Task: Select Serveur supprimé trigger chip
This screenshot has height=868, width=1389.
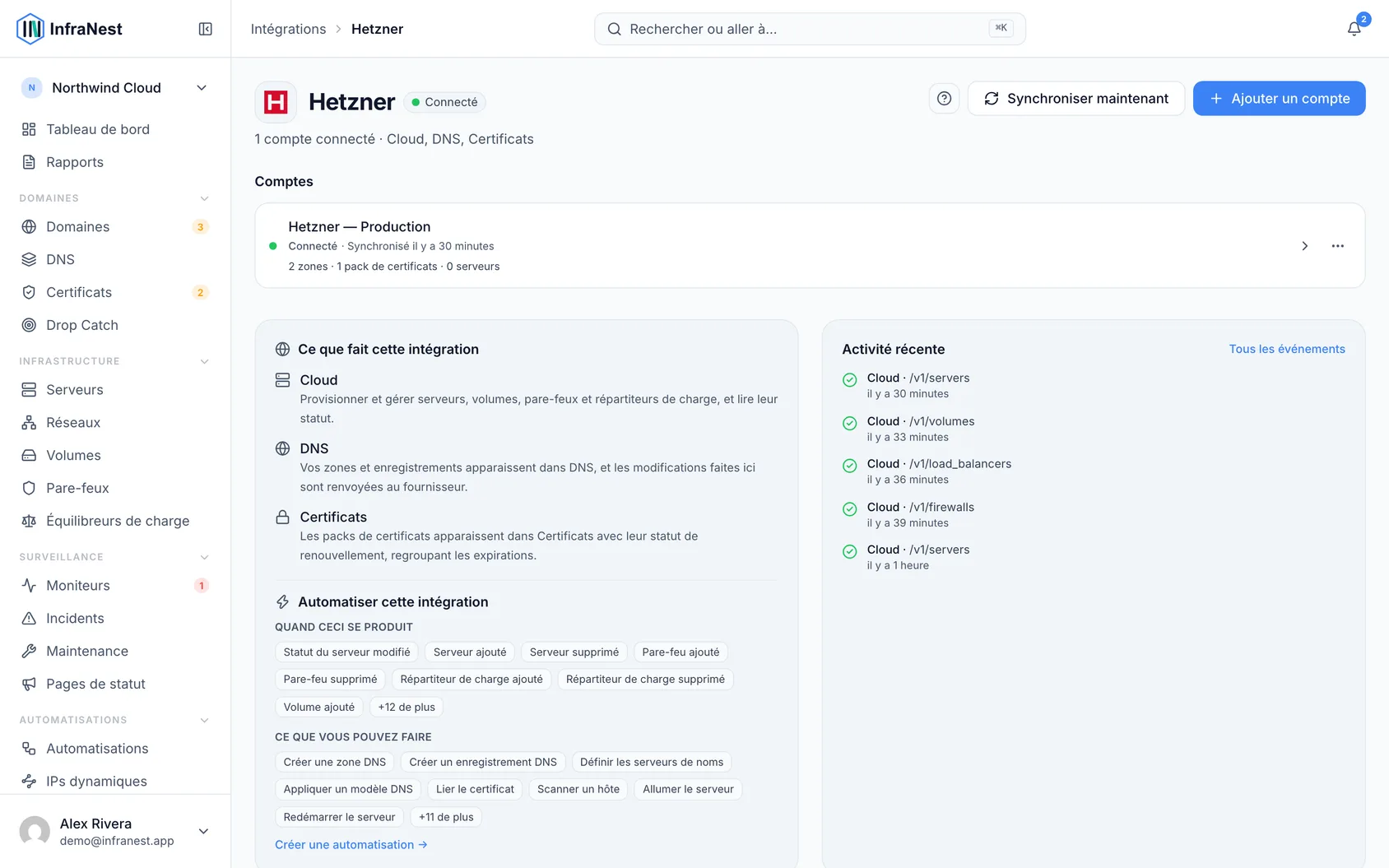Action: click(574, 652)
